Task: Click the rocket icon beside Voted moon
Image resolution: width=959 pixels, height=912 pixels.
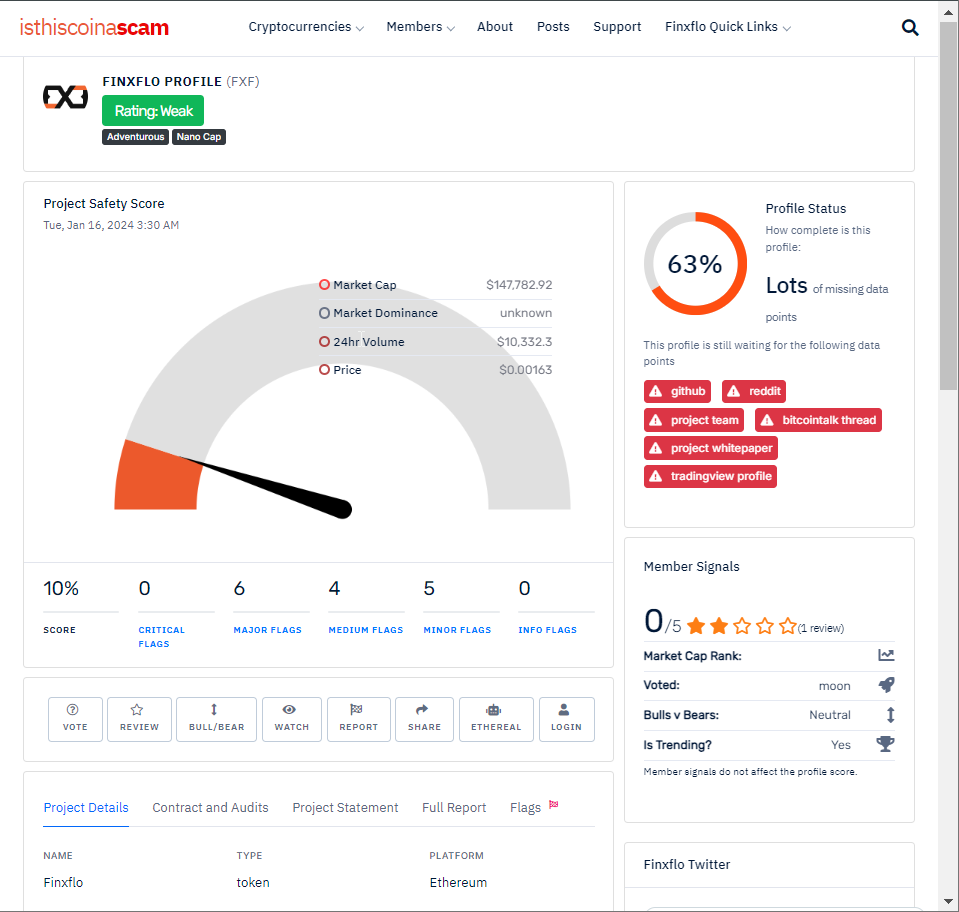Action: coord(886,685)
